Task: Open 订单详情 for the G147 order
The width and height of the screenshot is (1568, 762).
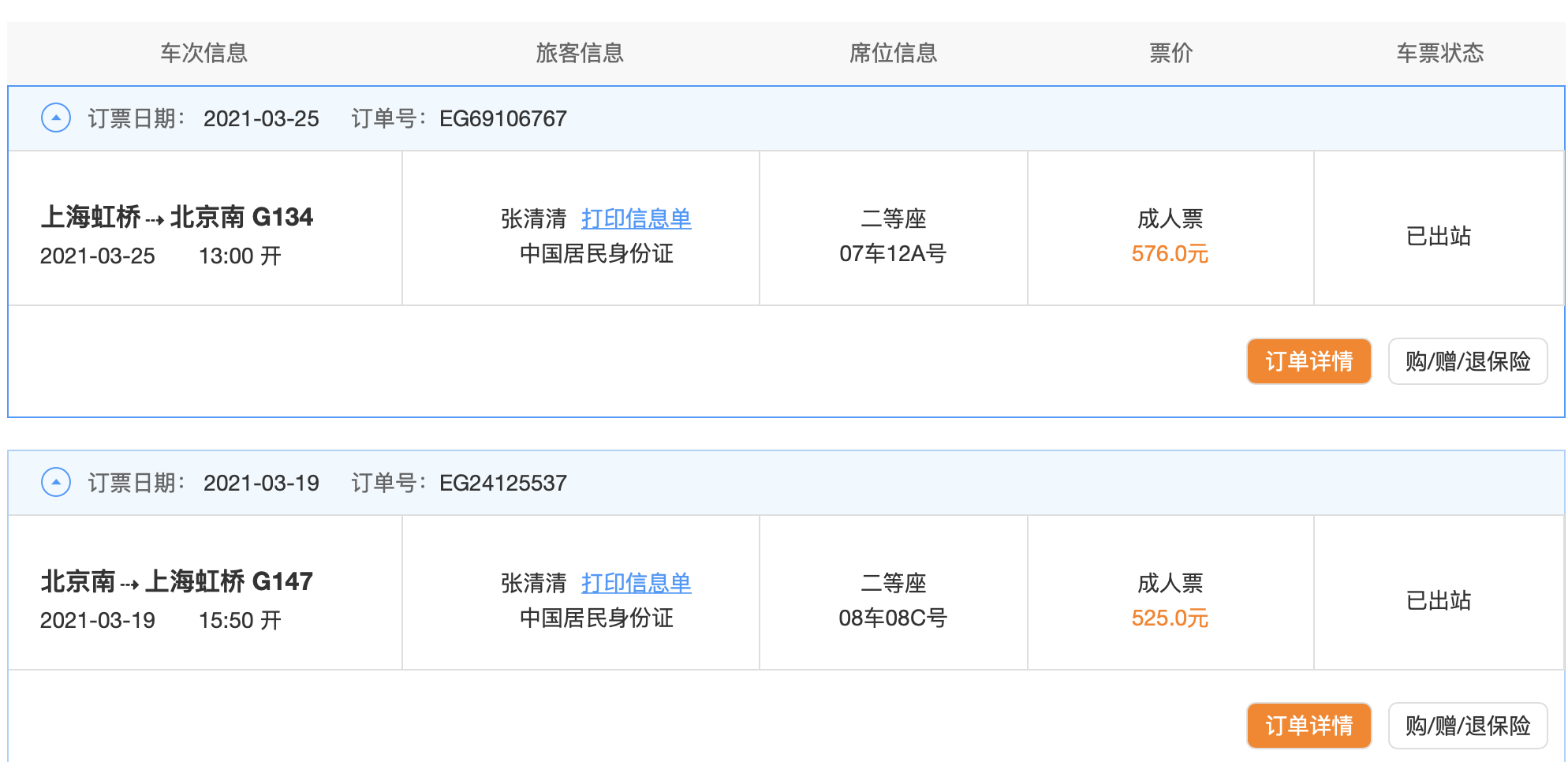Action: [x=1309, y=725]
